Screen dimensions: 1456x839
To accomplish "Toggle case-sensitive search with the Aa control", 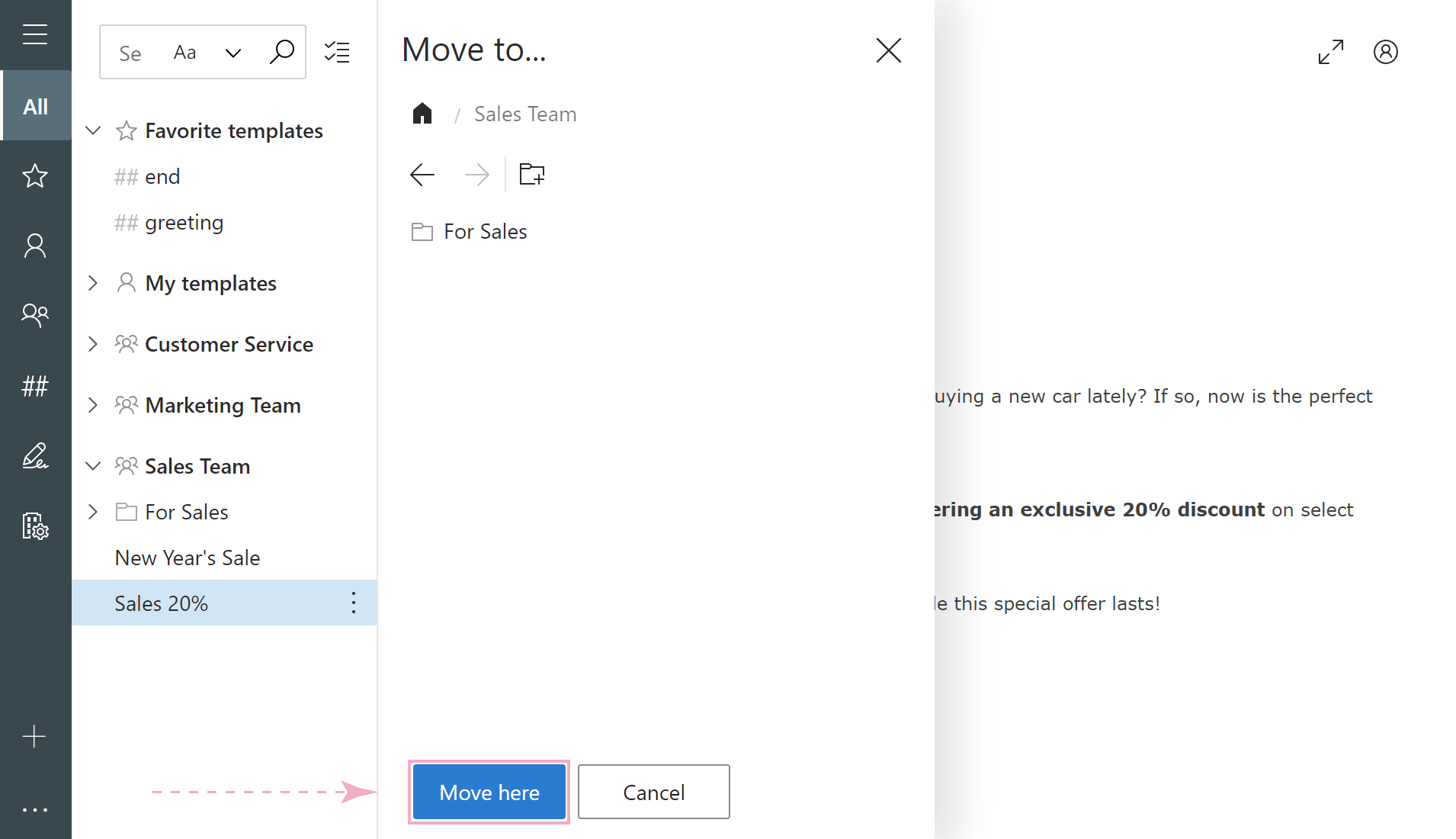I will pyautogui.click(x=184, y=51).
